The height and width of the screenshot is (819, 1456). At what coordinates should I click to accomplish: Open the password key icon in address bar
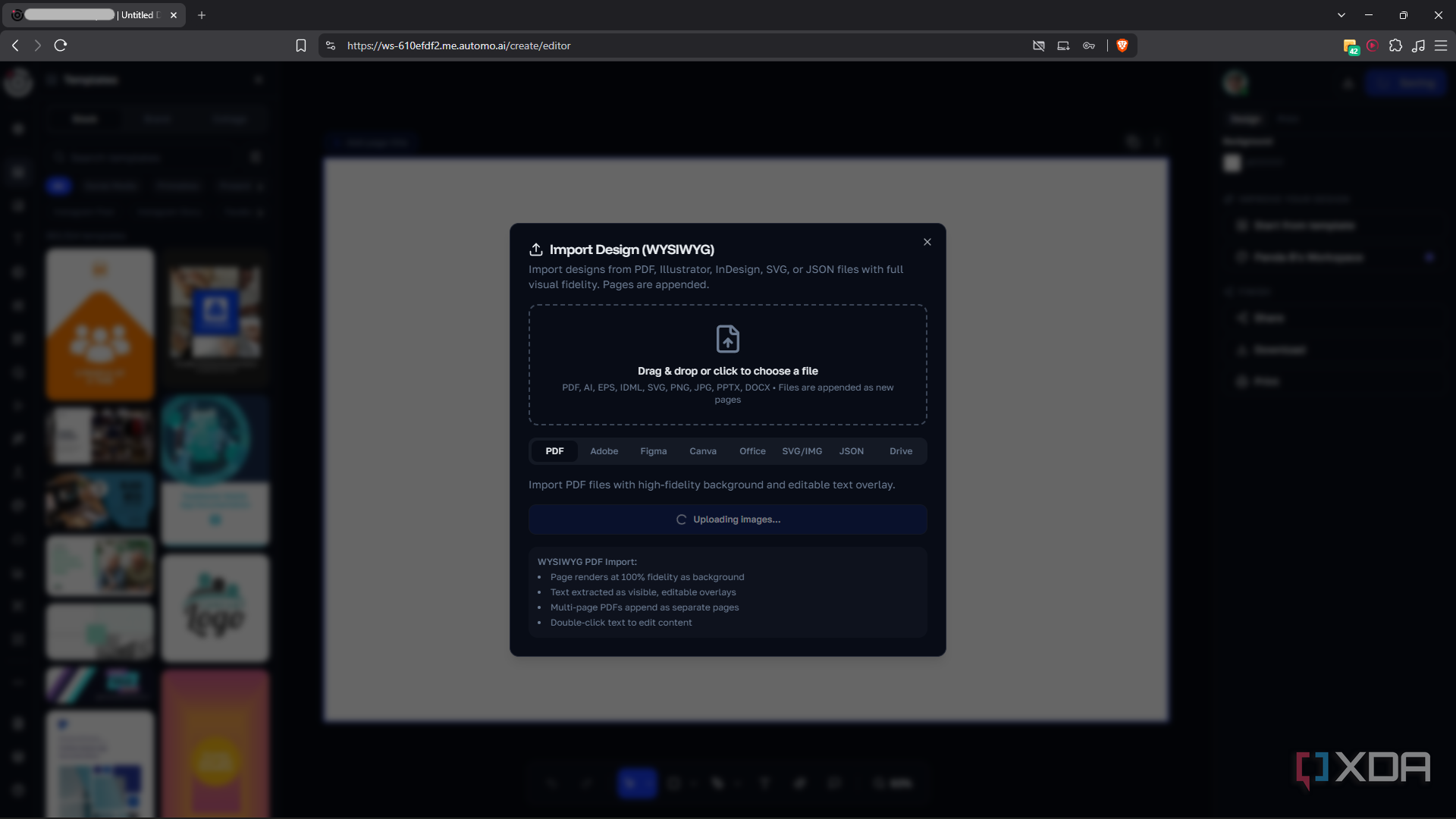click(1089, 45)
